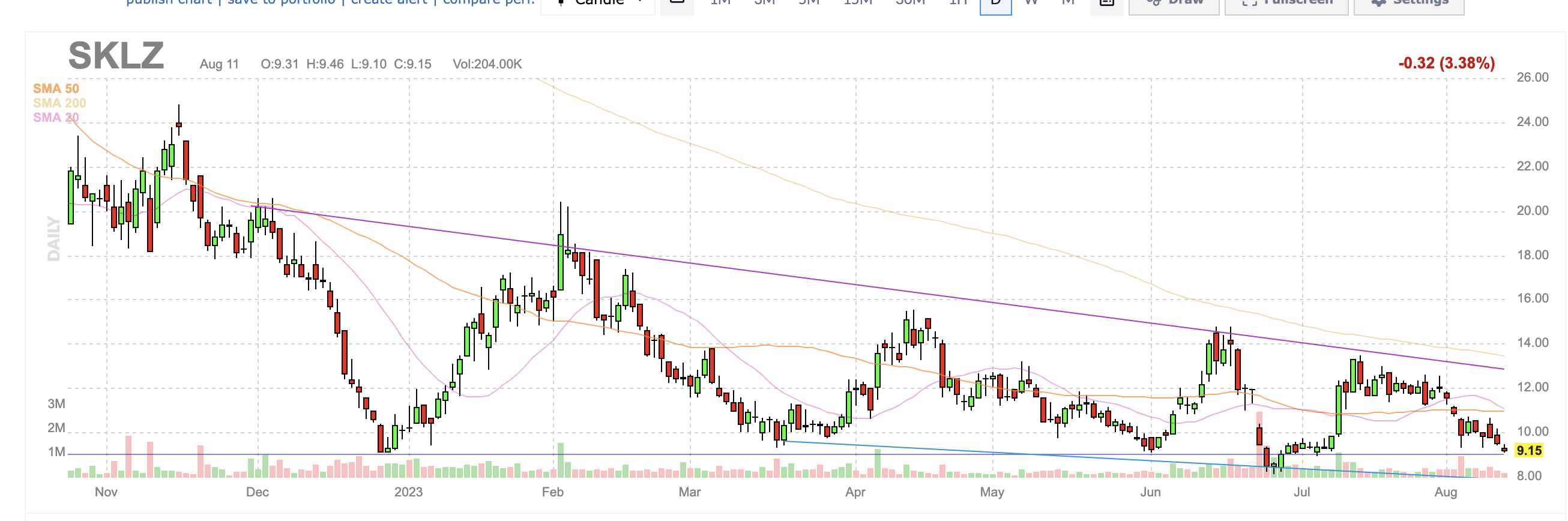The height and width of the screenshot is (521, 1568).
Task: Open chart Settings with gear button
Action: (x=1408, y=4)
